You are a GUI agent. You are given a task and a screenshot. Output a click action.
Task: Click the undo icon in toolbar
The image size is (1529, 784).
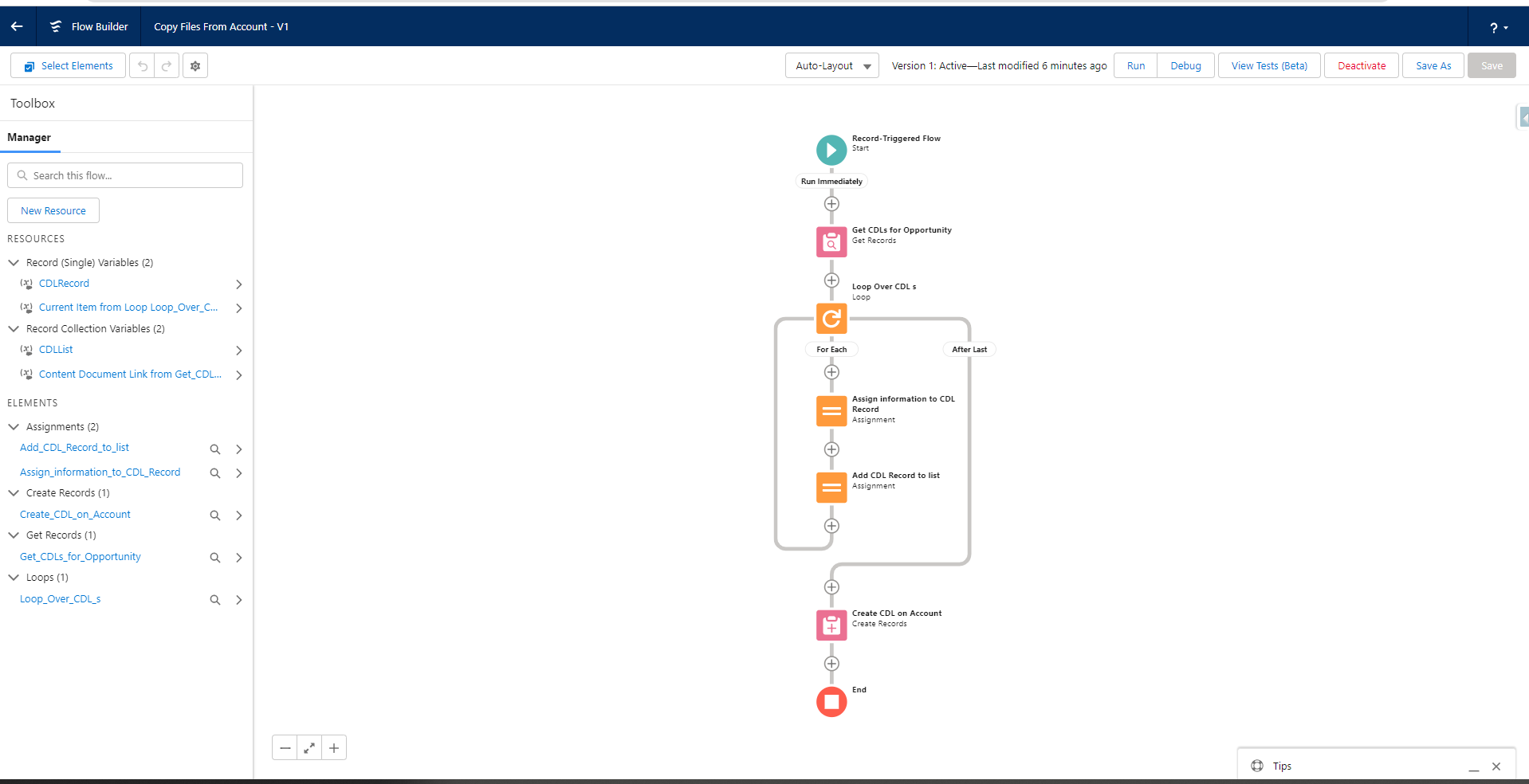click(142, 66)
